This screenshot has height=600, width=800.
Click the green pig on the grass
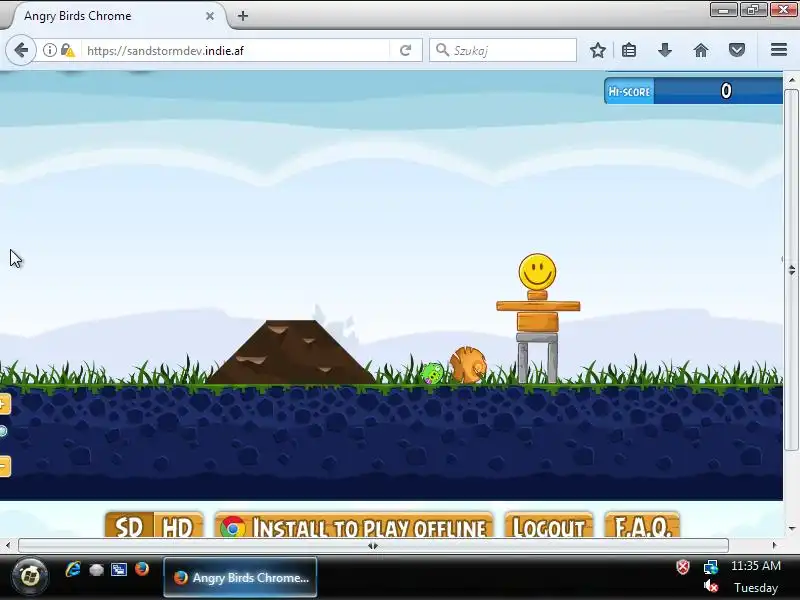(433, 373)
